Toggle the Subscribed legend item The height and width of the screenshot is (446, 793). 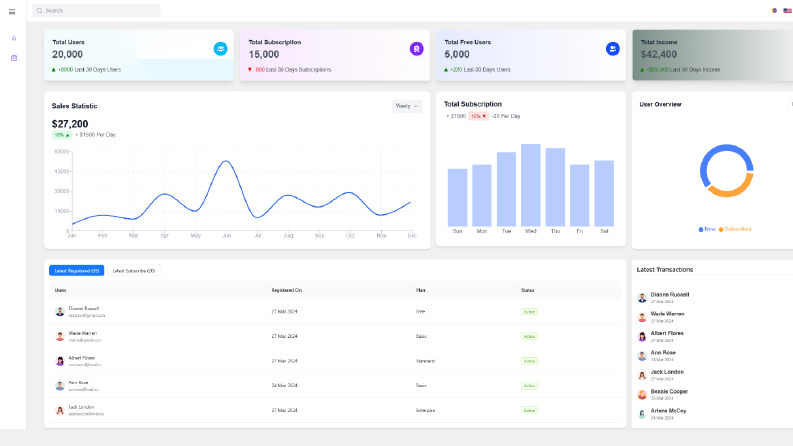(735, 229)
